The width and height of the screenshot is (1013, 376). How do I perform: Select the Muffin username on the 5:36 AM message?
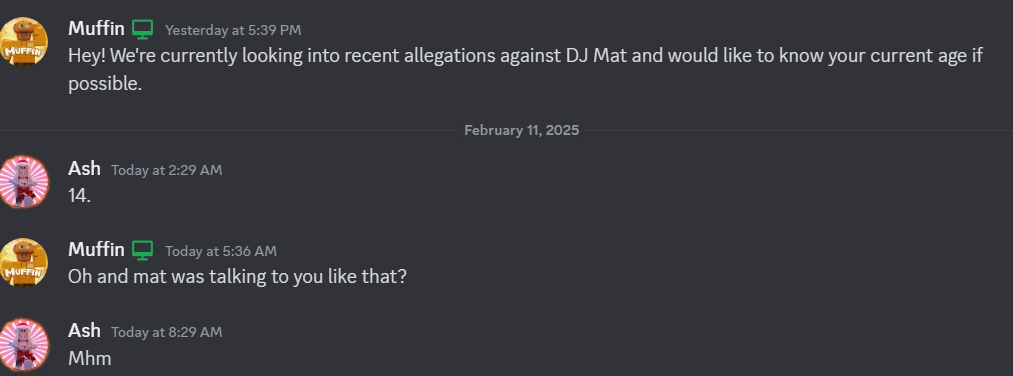point(96,249)
